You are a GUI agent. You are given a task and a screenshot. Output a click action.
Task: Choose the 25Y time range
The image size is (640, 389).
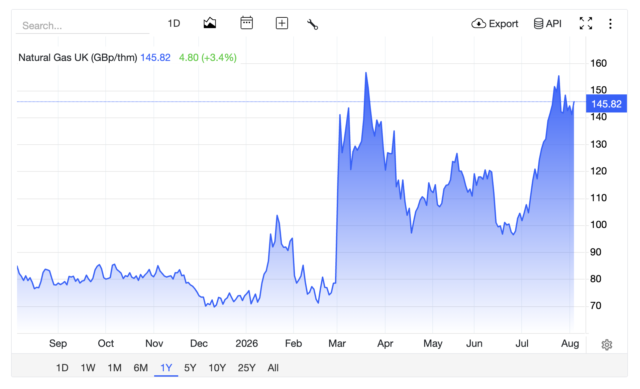247,368
